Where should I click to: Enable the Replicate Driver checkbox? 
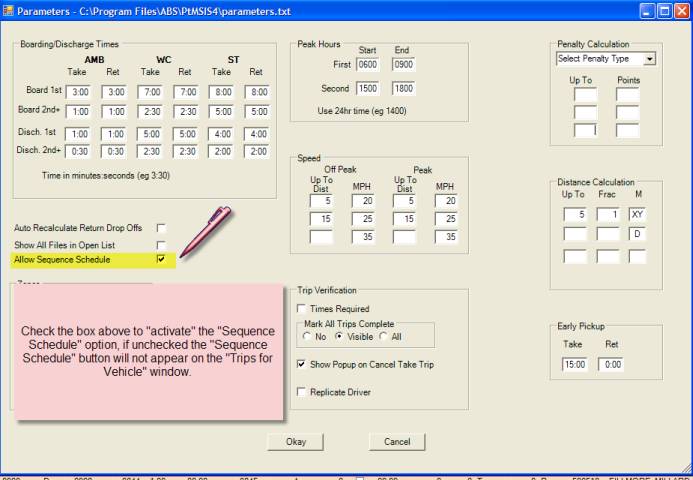click(x=303, y=392)
